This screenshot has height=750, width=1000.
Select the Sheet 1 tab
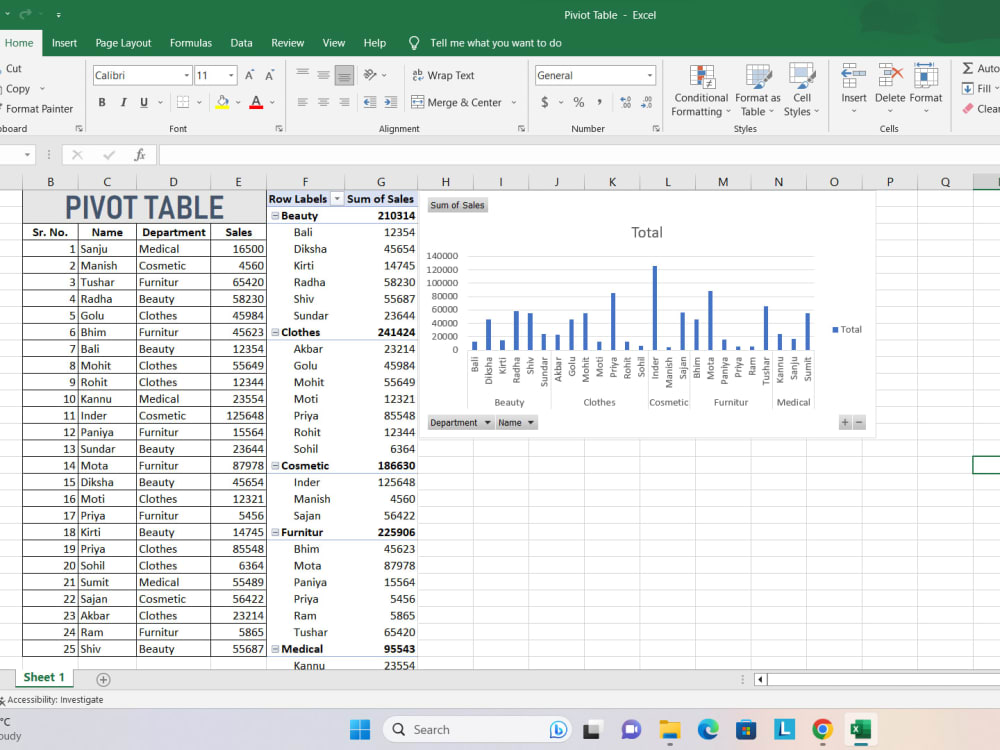coord(43,677)
